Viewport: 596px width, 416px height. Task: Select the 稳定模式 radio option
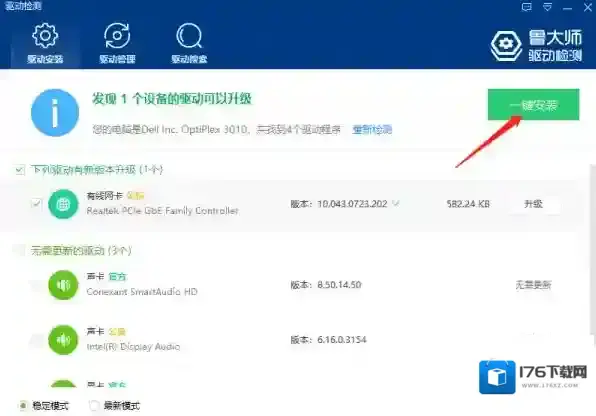(23, 406)
